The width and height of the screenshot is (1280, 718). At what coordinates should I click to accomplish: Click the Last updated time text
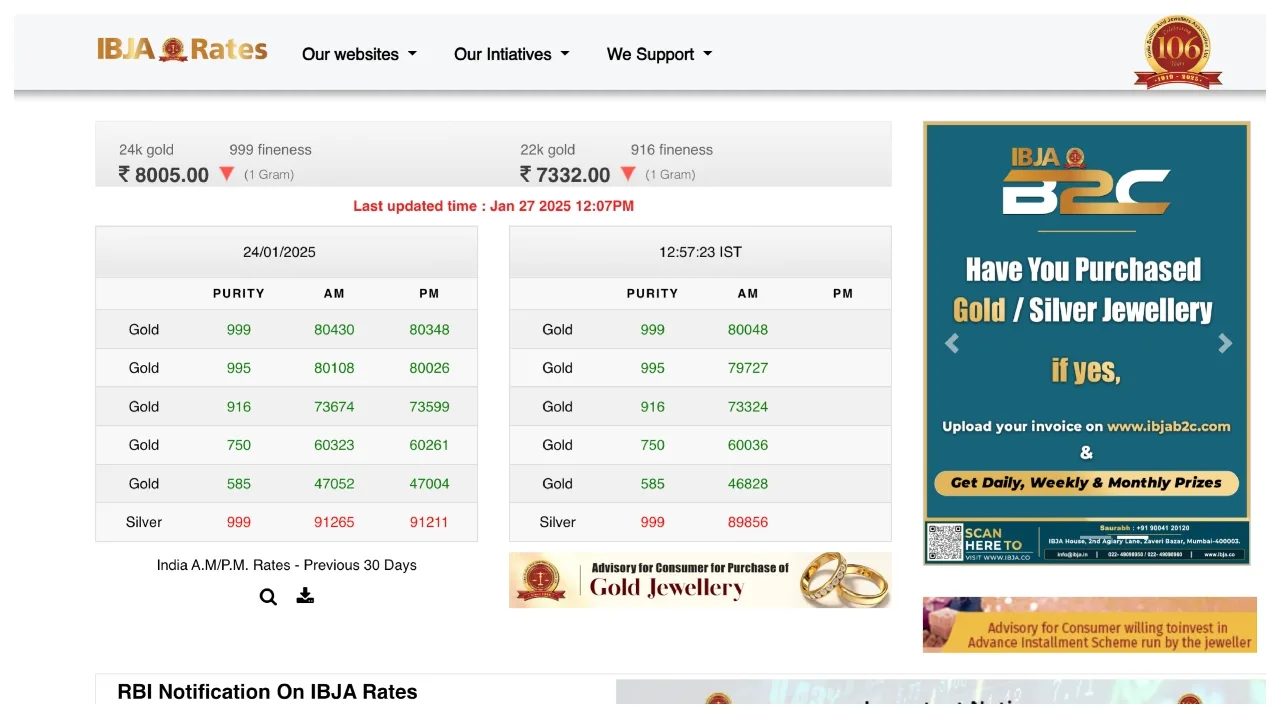493,206
